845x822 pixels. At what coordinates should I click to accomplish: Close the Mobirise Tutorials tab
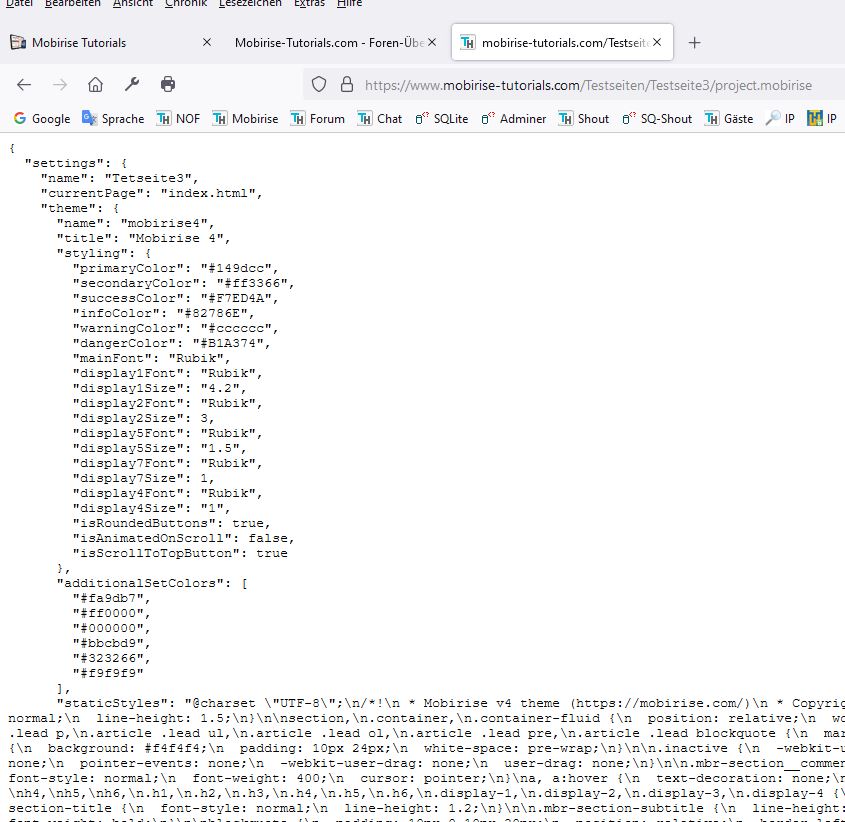point(207,43)
